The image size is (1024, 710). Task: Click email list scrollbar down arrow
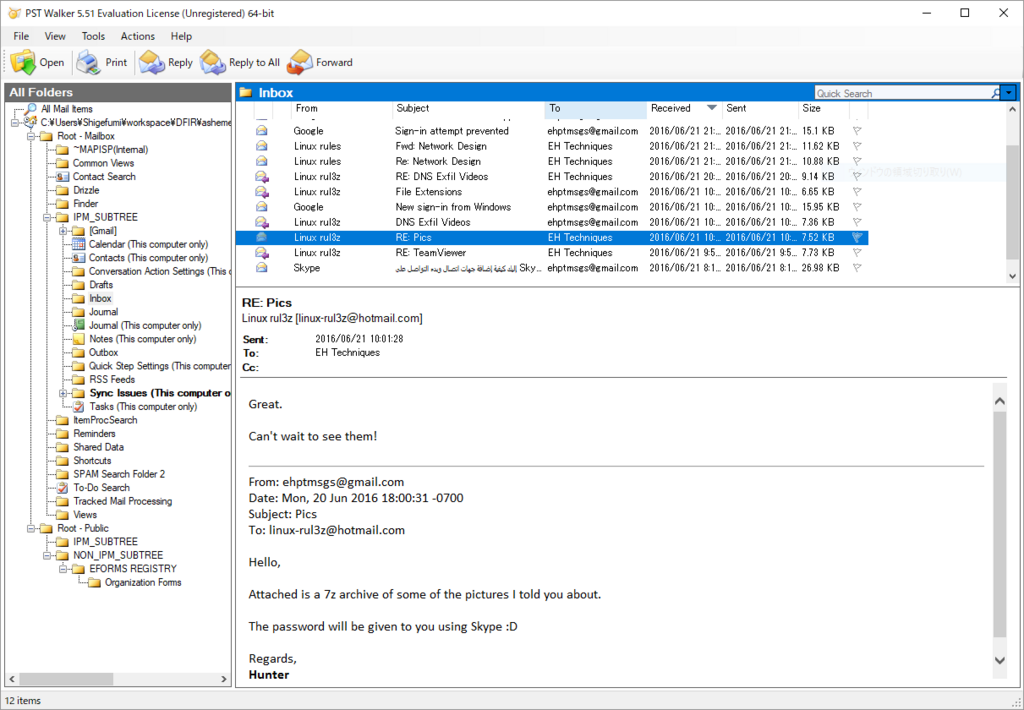click(1012, 276)
